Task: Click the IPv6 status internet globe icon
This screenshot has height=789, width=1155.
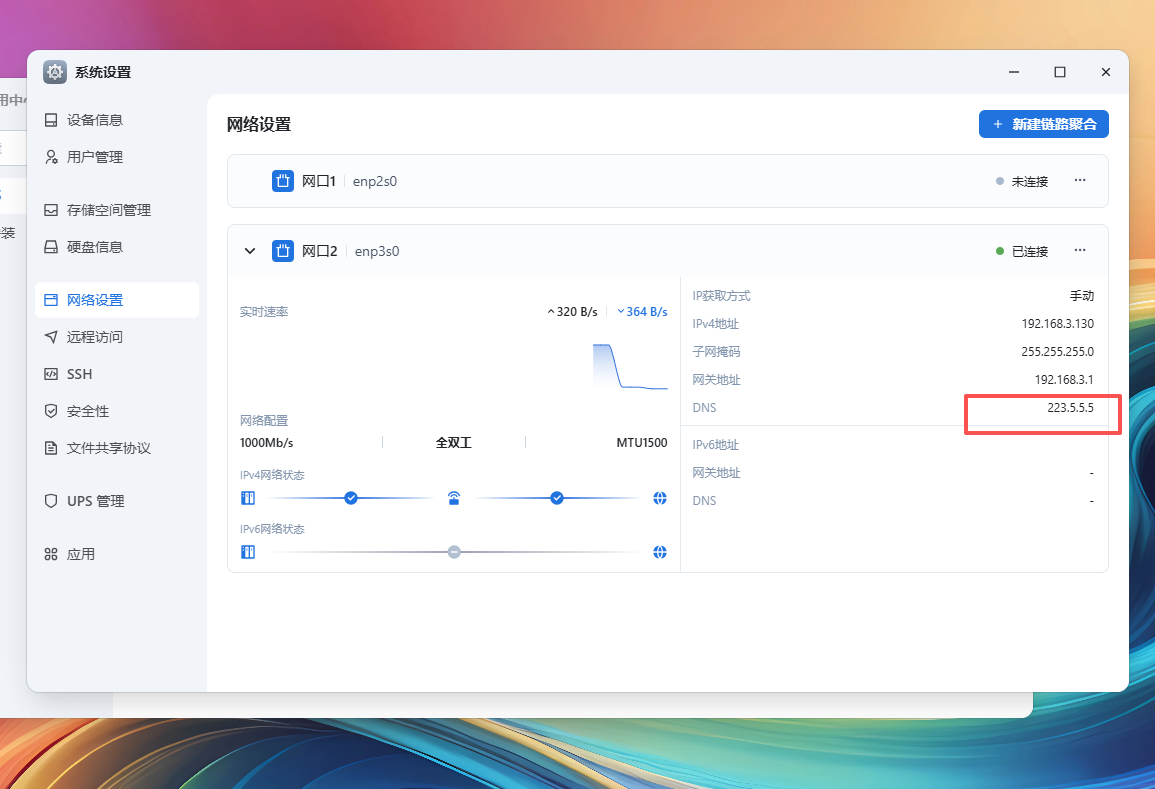Action: coord(660,552)
